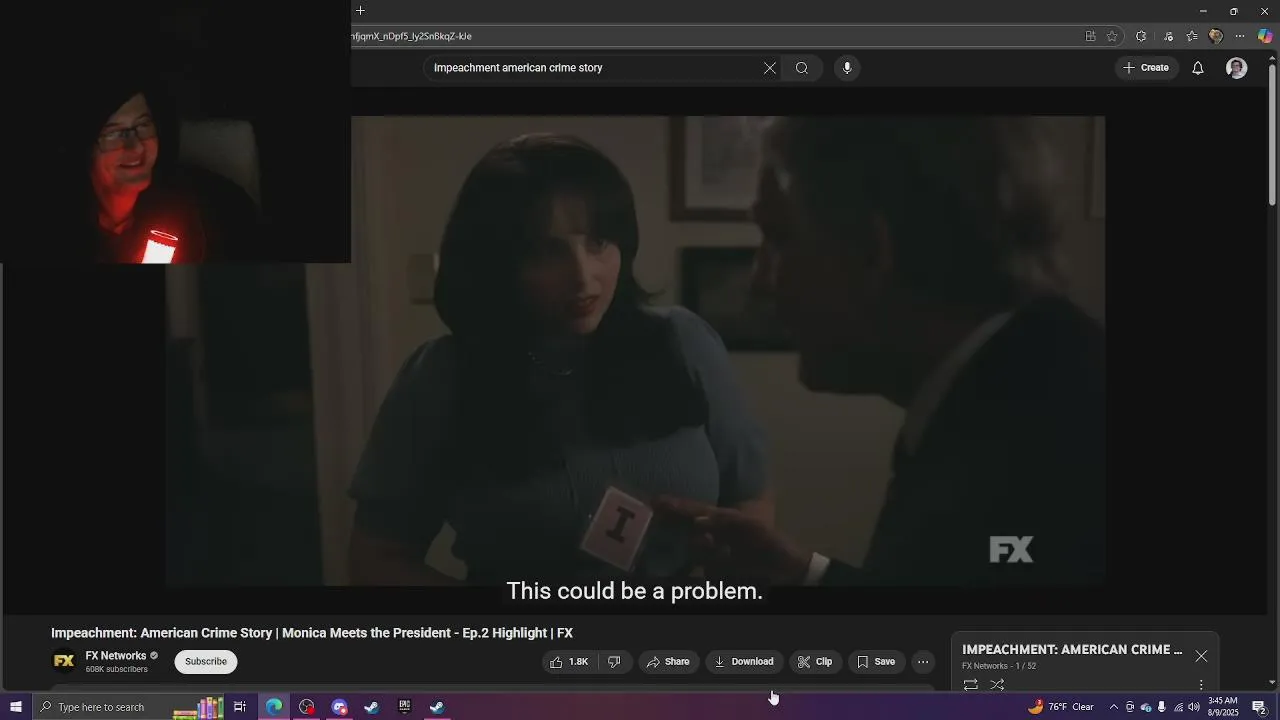Clear the YouTube search box text
The width and height of the screenshot is (1280, 720).
coord(770,68)
